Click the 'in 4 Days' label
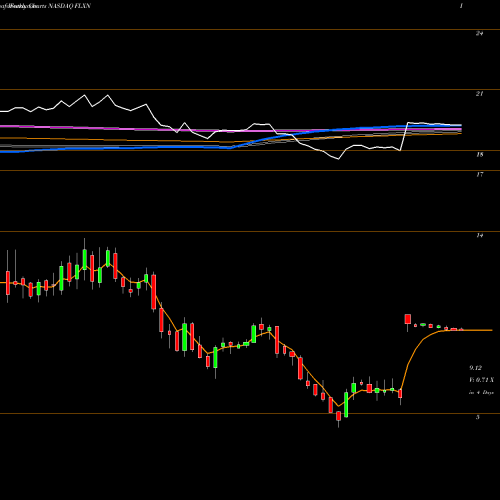The height and width of the screenshot is (500, 500). coord(481,392)
